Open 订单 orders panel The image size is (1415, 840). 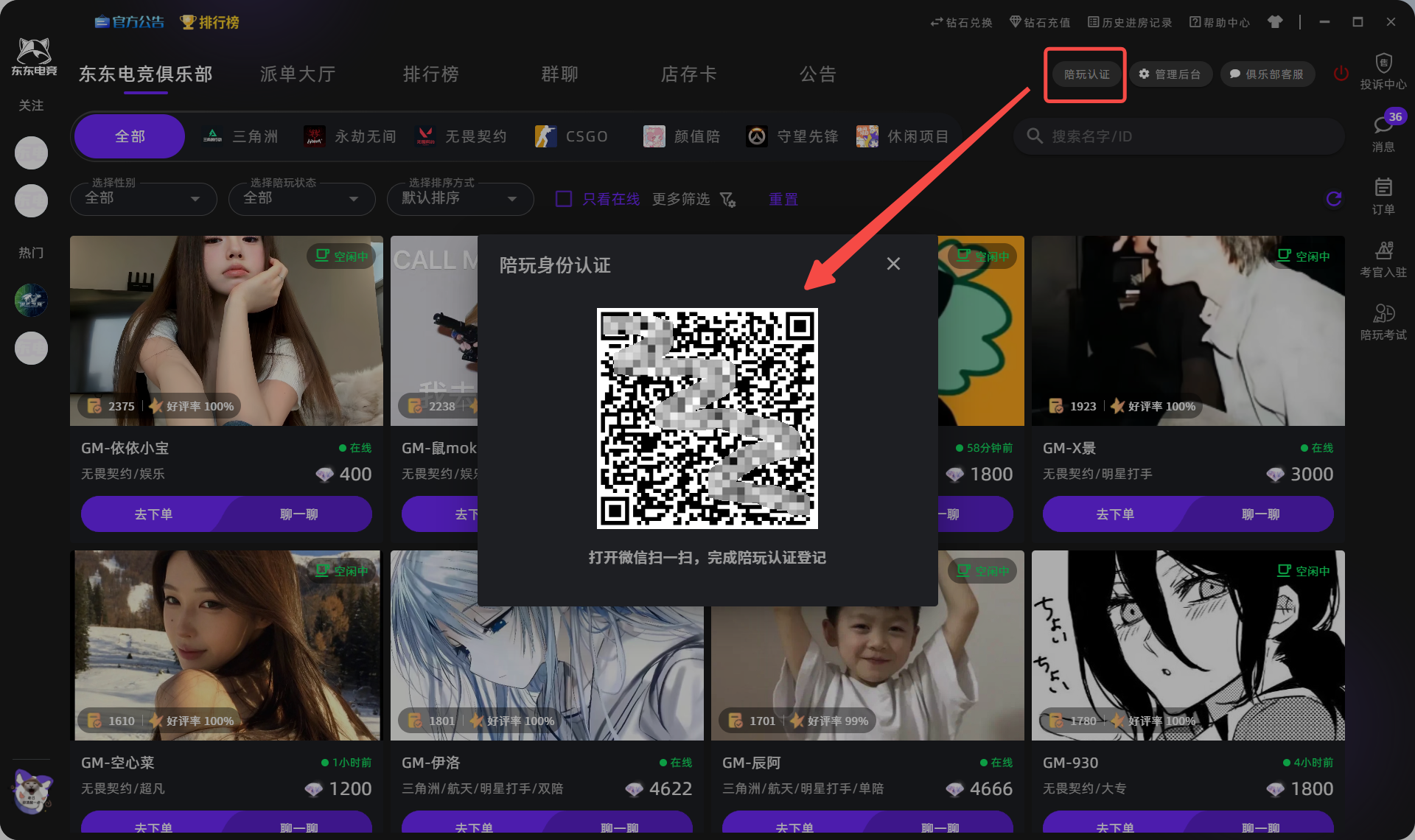coord(1383,197)
